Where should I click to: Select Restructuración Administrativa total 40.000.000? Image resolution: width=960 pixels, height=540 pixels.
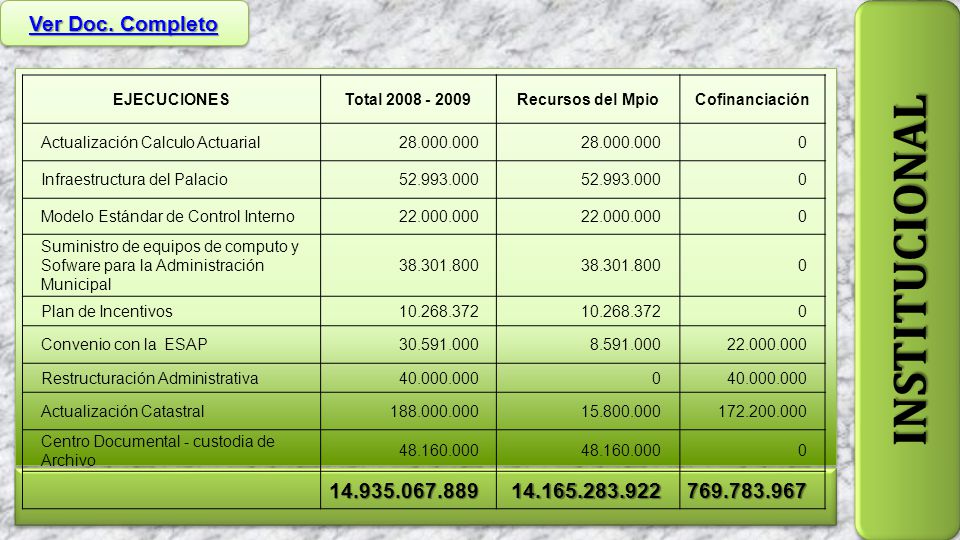[x=439, y=378]
